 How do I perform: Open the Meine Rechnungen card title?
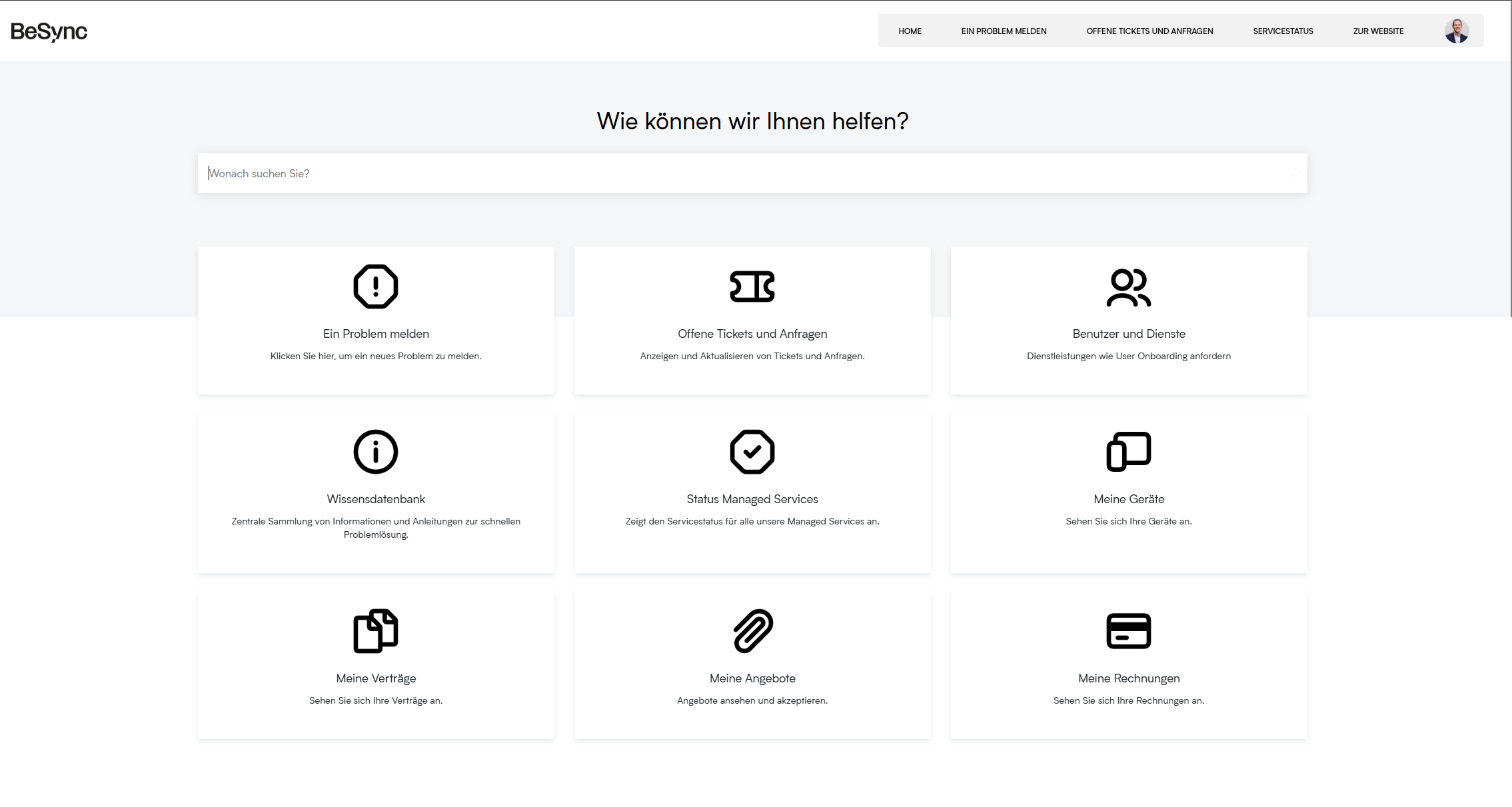[1128, 678]
